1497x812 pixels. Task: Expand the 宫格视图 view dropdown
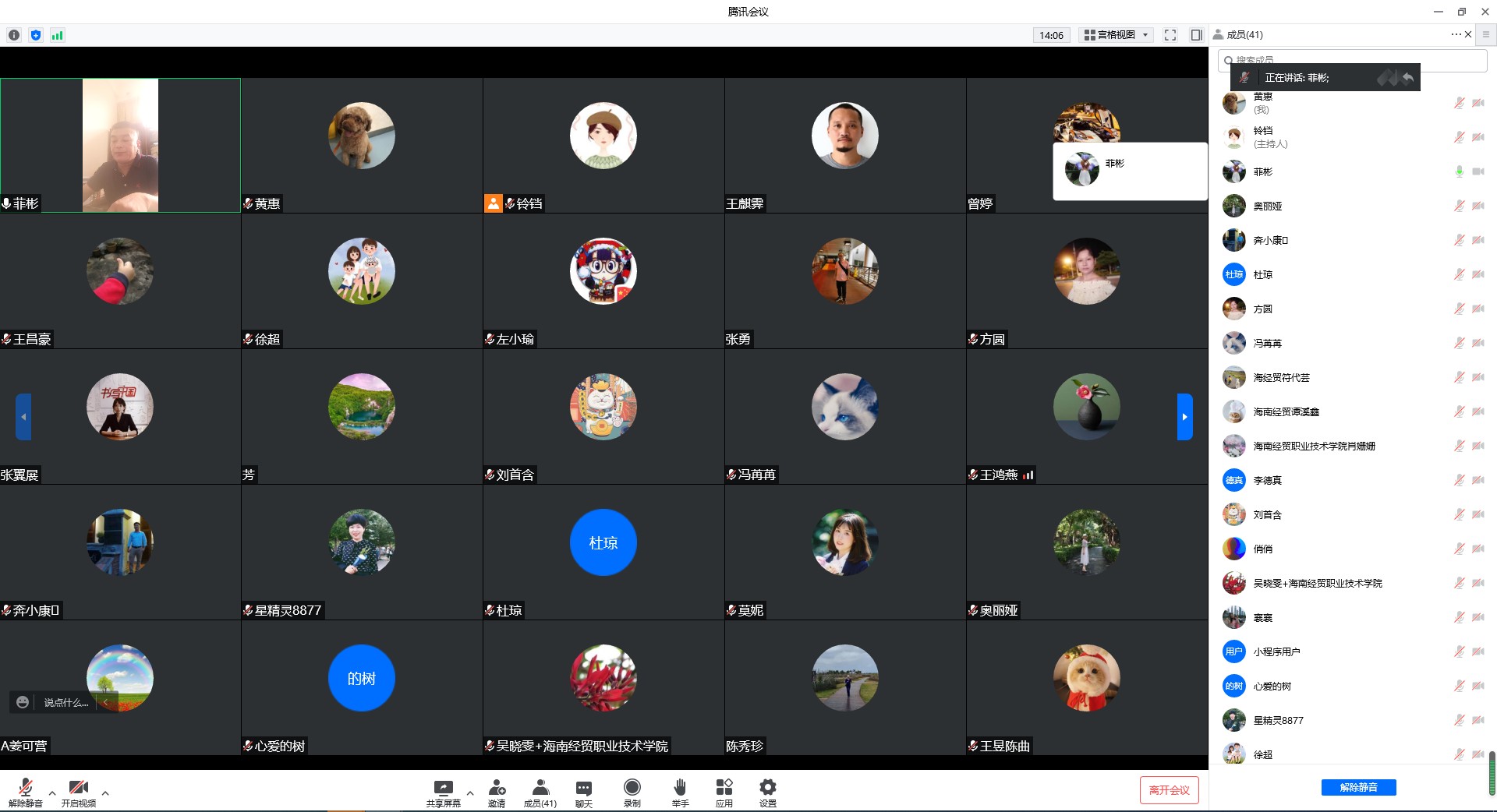pyautogui.click(x=1117, y=35)
